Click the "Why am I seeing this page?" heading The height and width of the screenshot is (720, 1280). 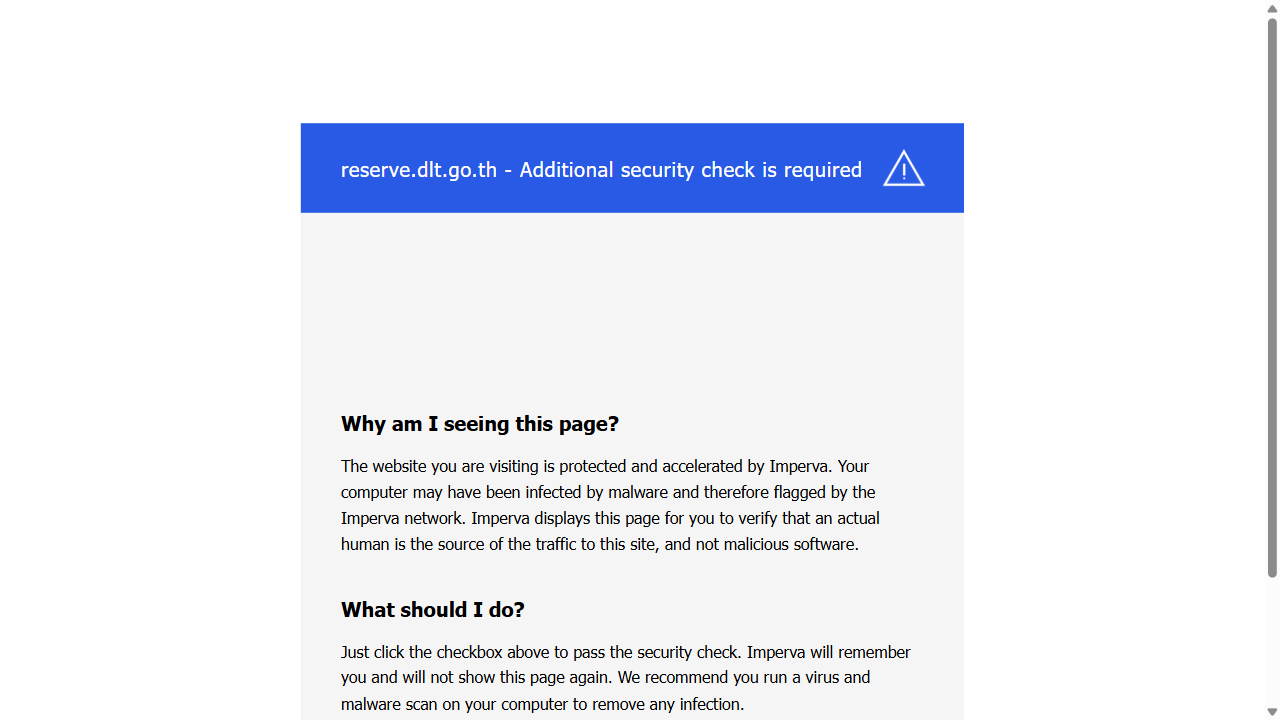click(x=480, y=424)
